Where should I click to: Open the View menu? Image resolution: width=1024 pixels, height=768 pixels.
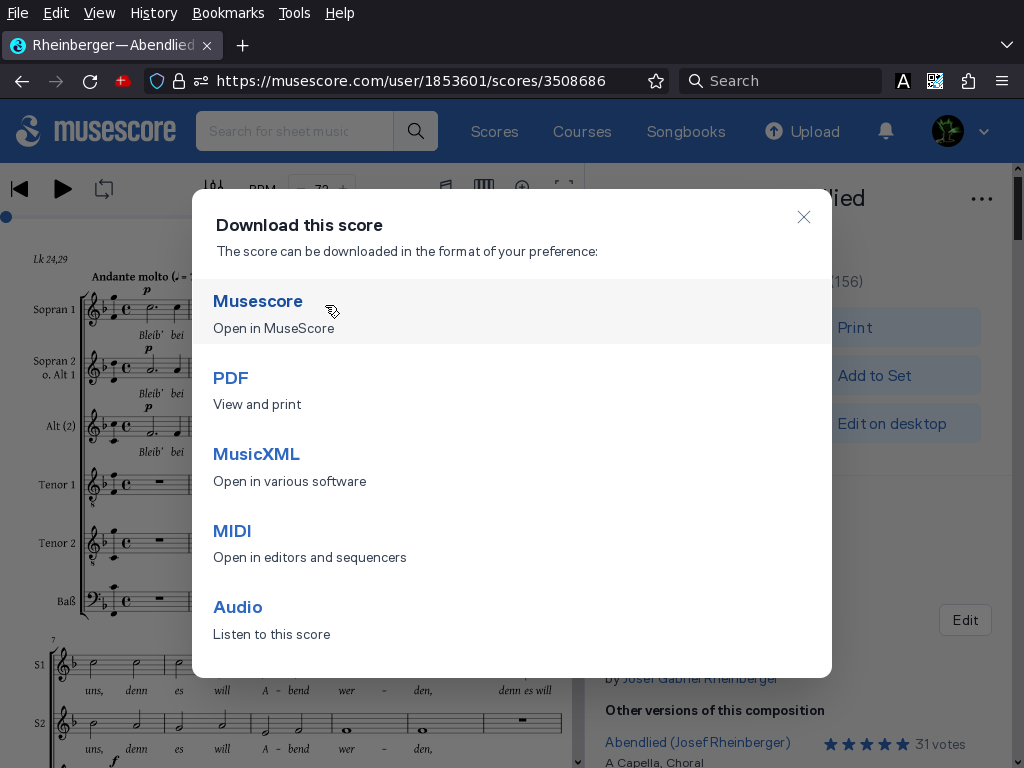[99, 13]
